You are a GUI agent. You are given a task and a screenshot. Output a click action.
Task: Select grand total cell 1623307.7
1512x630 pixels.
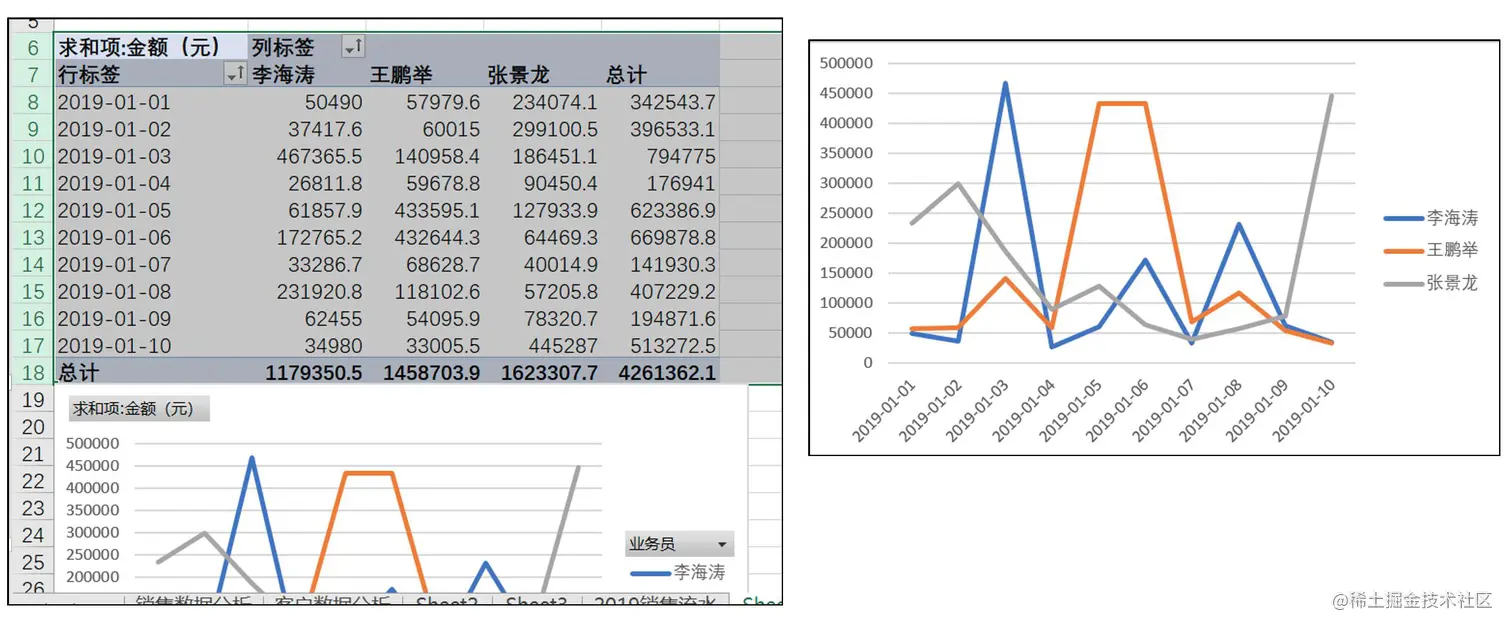pyautogui.click(x=549, y=373)
